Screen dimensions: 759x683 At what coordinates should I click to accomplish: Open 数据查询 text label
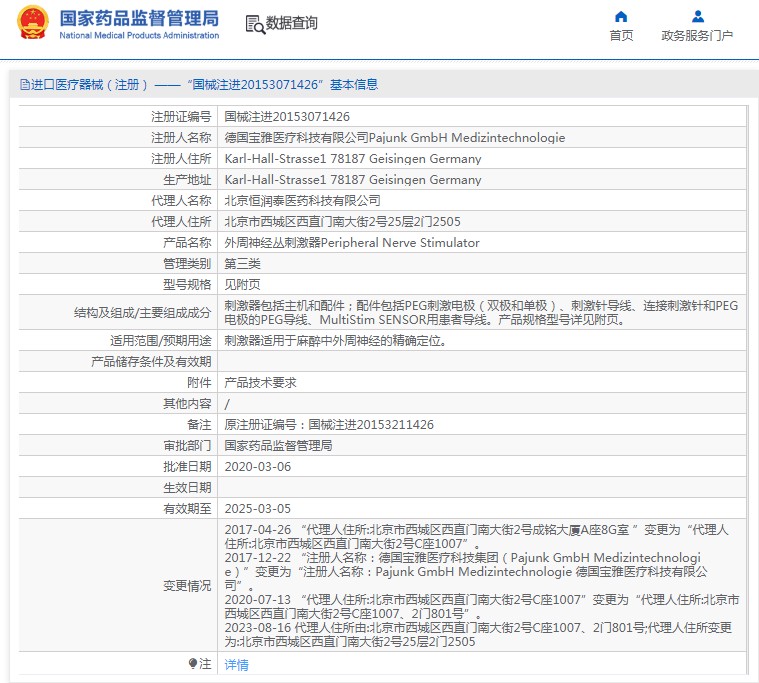[x=291, y=23]
